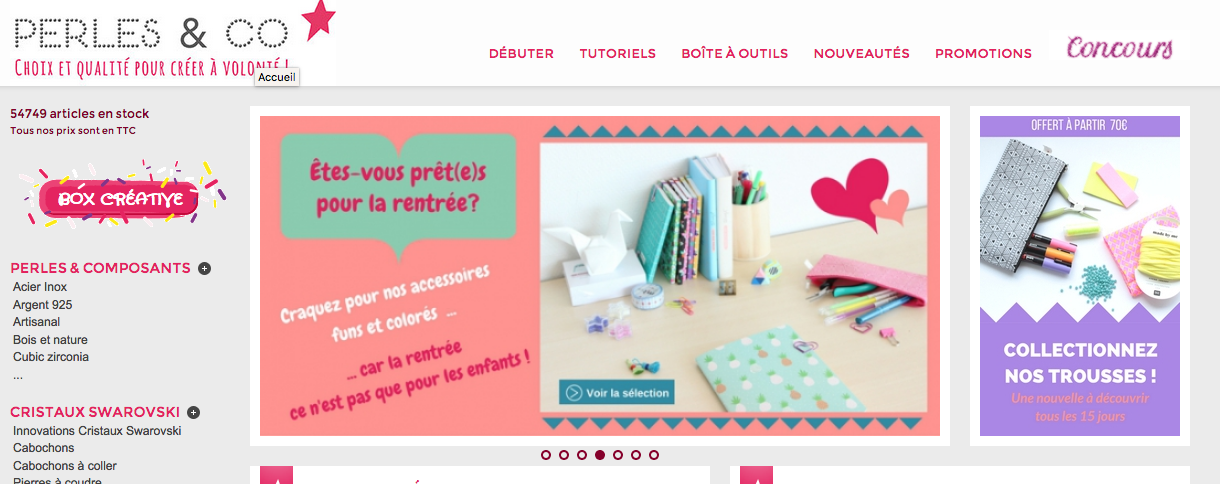Viewport: 1220px width, 484px height.
Task: Expand Cristaux Swarovski with the plus icon
Action: point(194,412)
